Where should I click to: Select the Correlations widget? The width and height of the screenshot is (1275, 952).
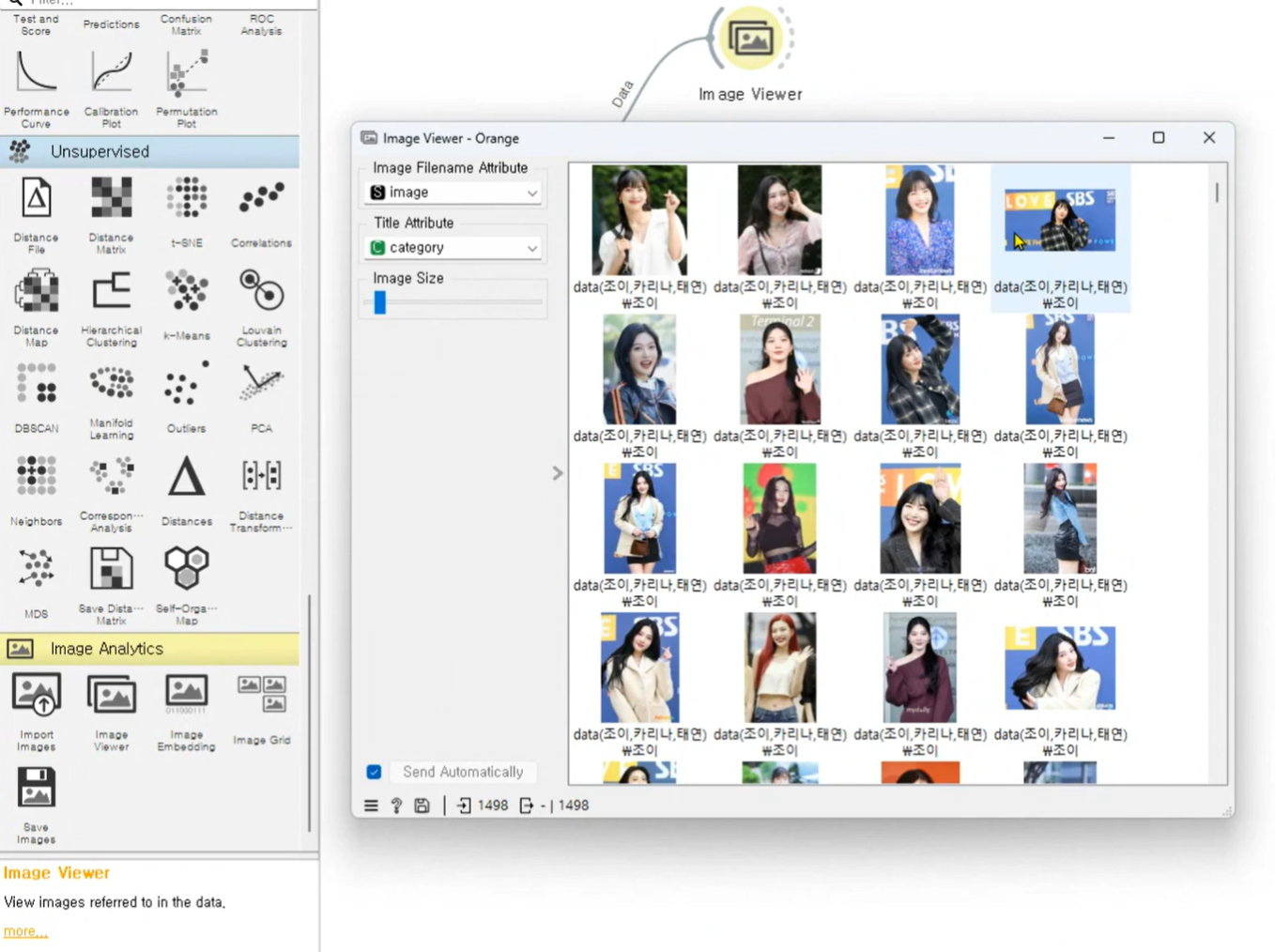(262, 212)
